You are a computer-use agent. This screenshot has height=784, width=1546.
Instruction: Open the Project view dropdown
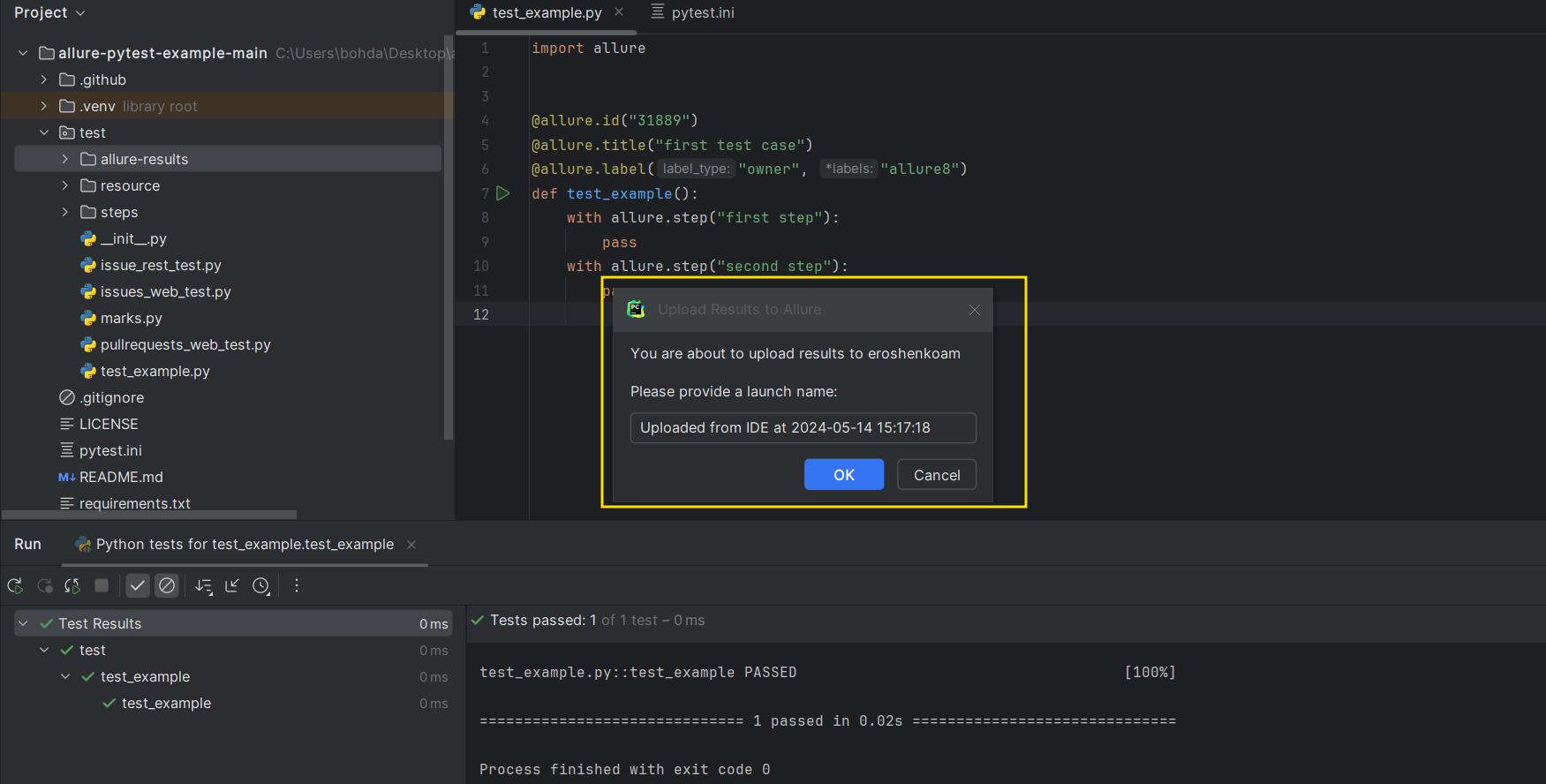click(x=49, y=12)
